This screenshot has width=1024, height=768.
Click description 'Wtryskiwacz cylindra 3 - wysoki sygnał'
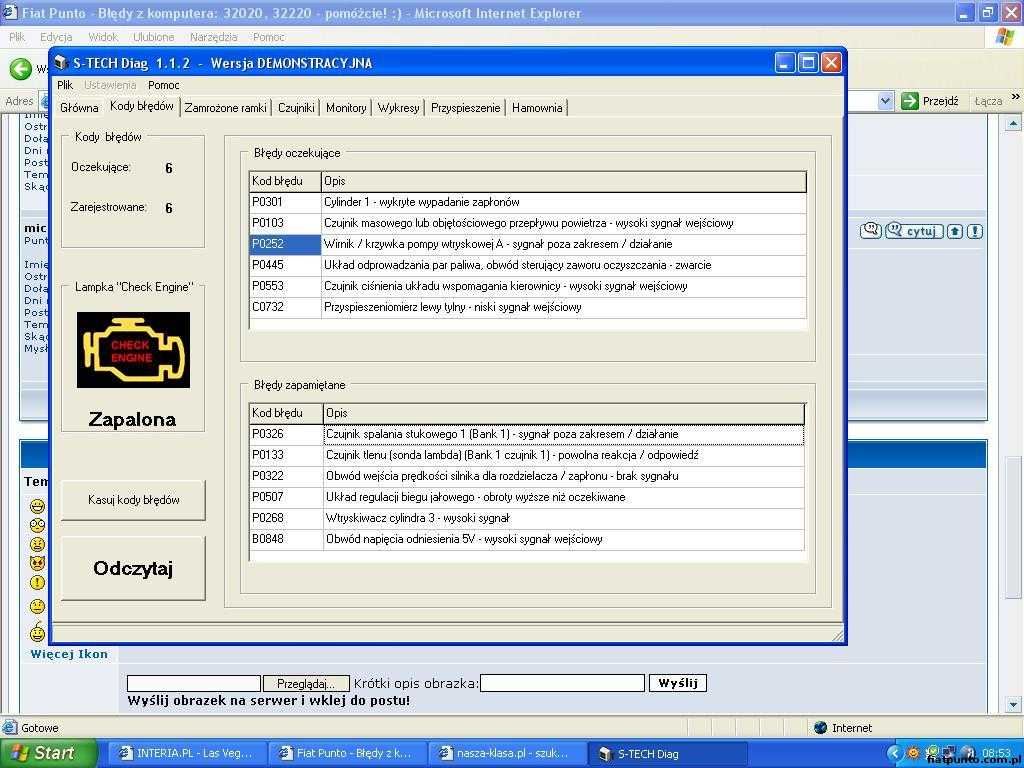tap(418, 518)
